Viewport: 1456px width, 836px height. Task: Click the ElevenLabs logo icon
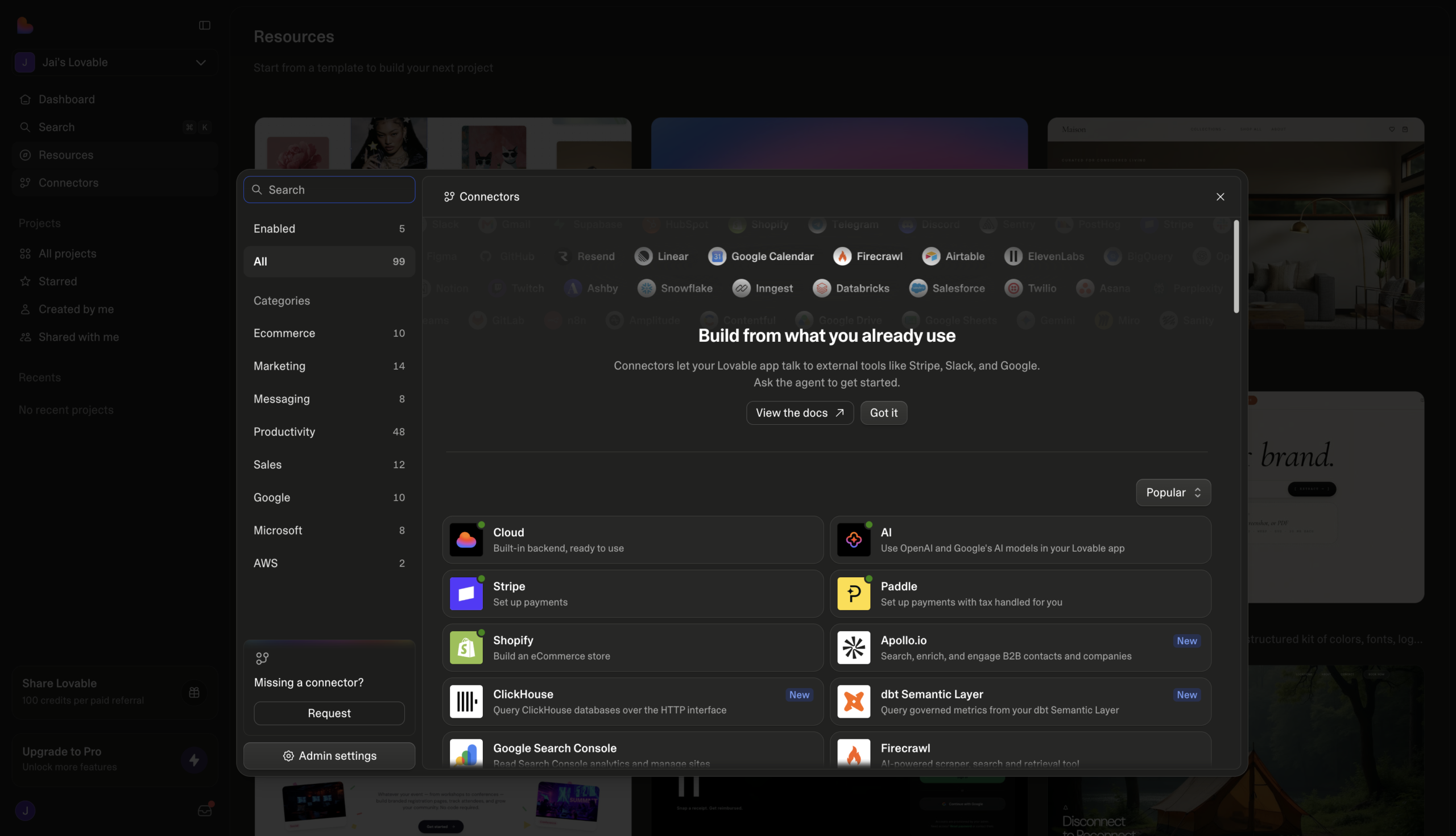[1013, 256]
